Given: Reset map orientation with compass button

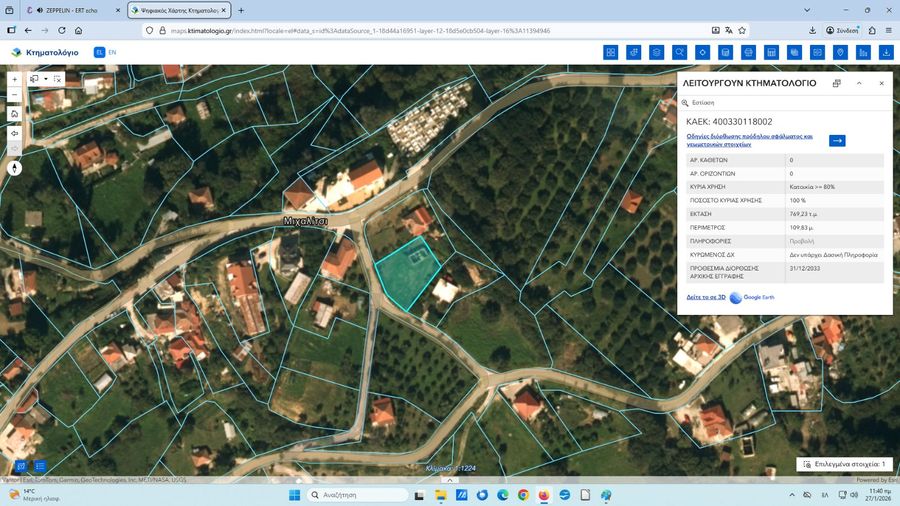Looking at the screenshot, I should click(x=14, y=168).
